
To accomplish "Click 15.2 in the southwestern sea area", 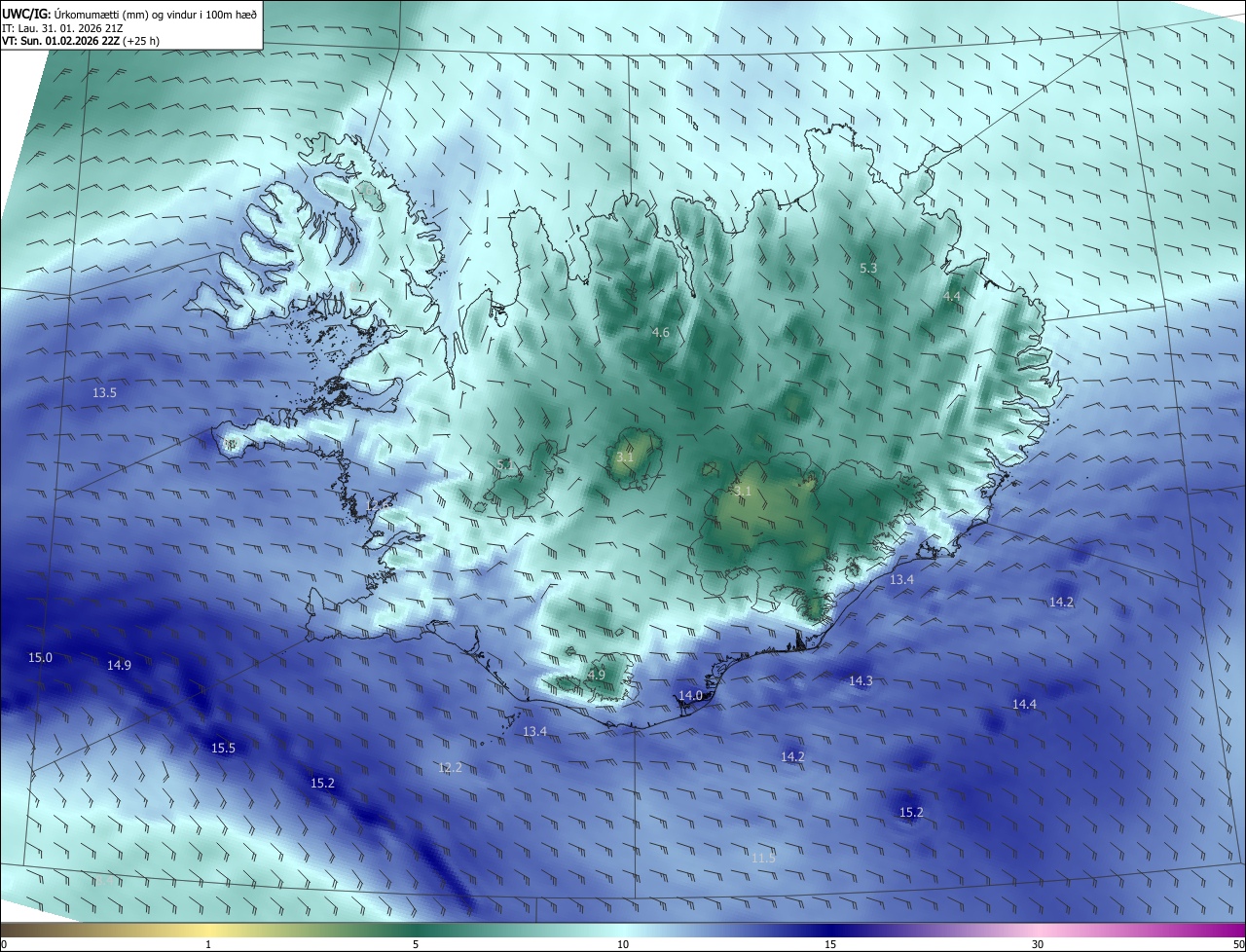I will point(322,784).
